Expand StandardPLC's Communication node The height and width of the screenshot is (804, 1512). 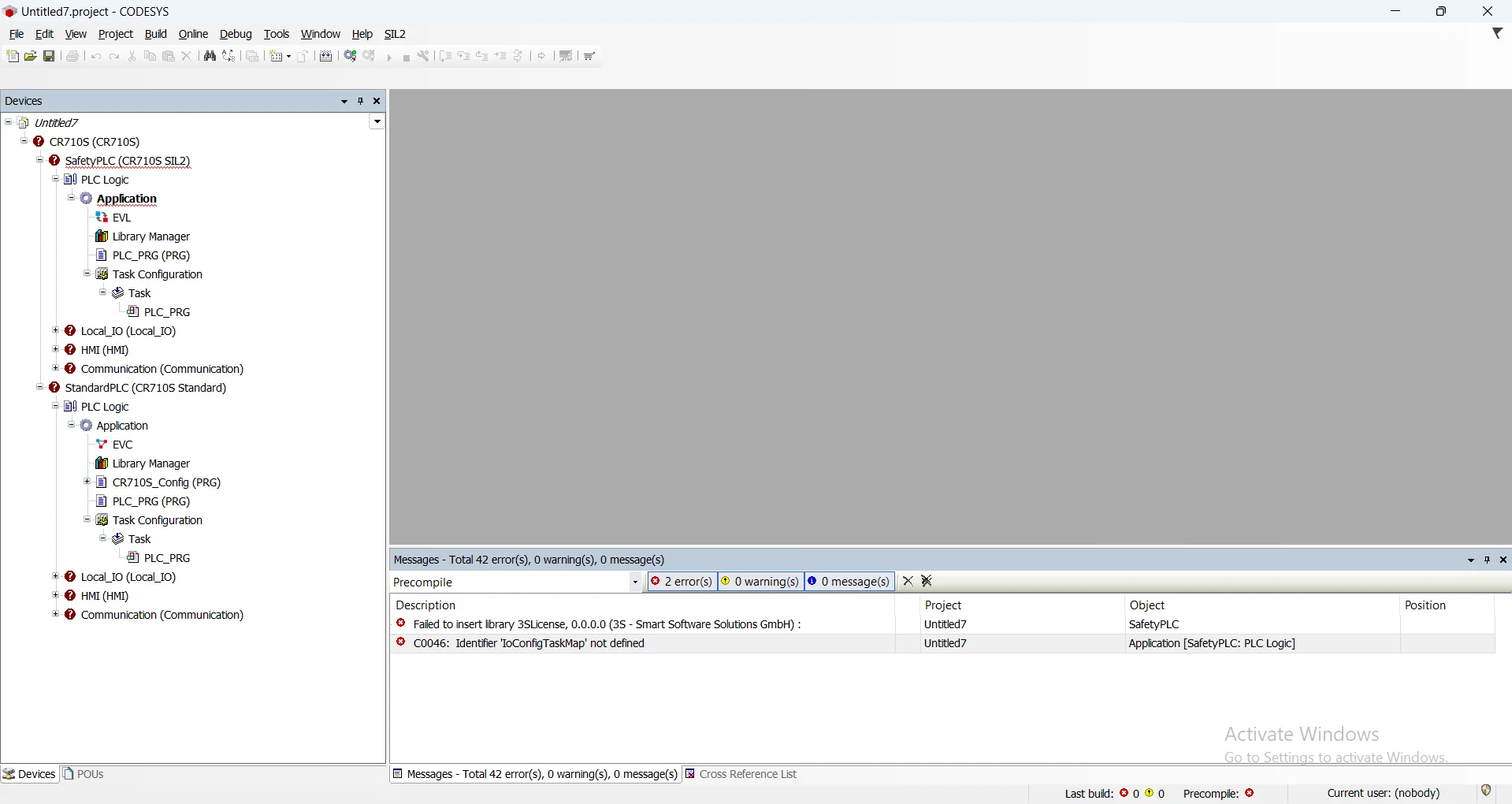pos(55,614)
